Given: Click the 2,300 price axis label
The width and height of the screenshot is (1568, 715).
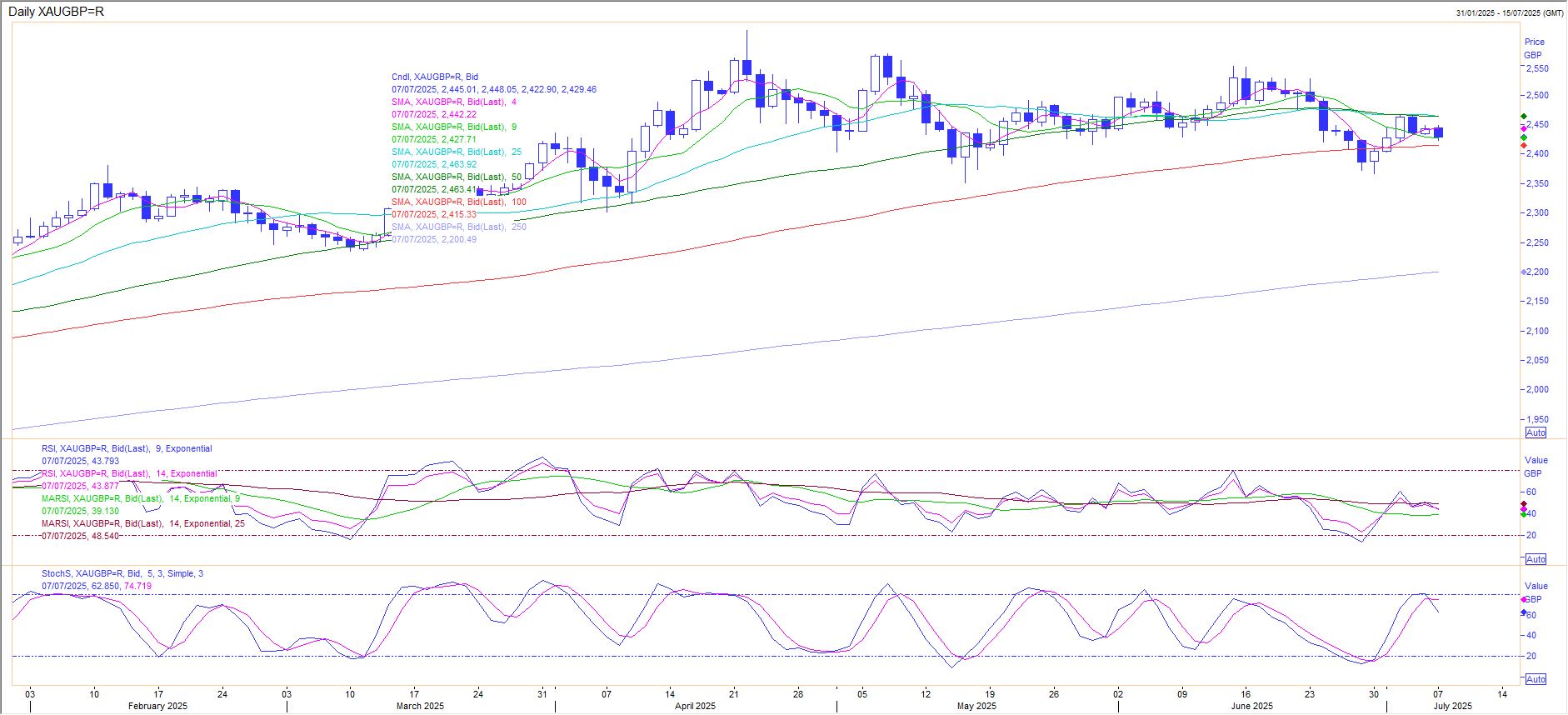Looking at the screenshot, I should (x=1537, y=213).
